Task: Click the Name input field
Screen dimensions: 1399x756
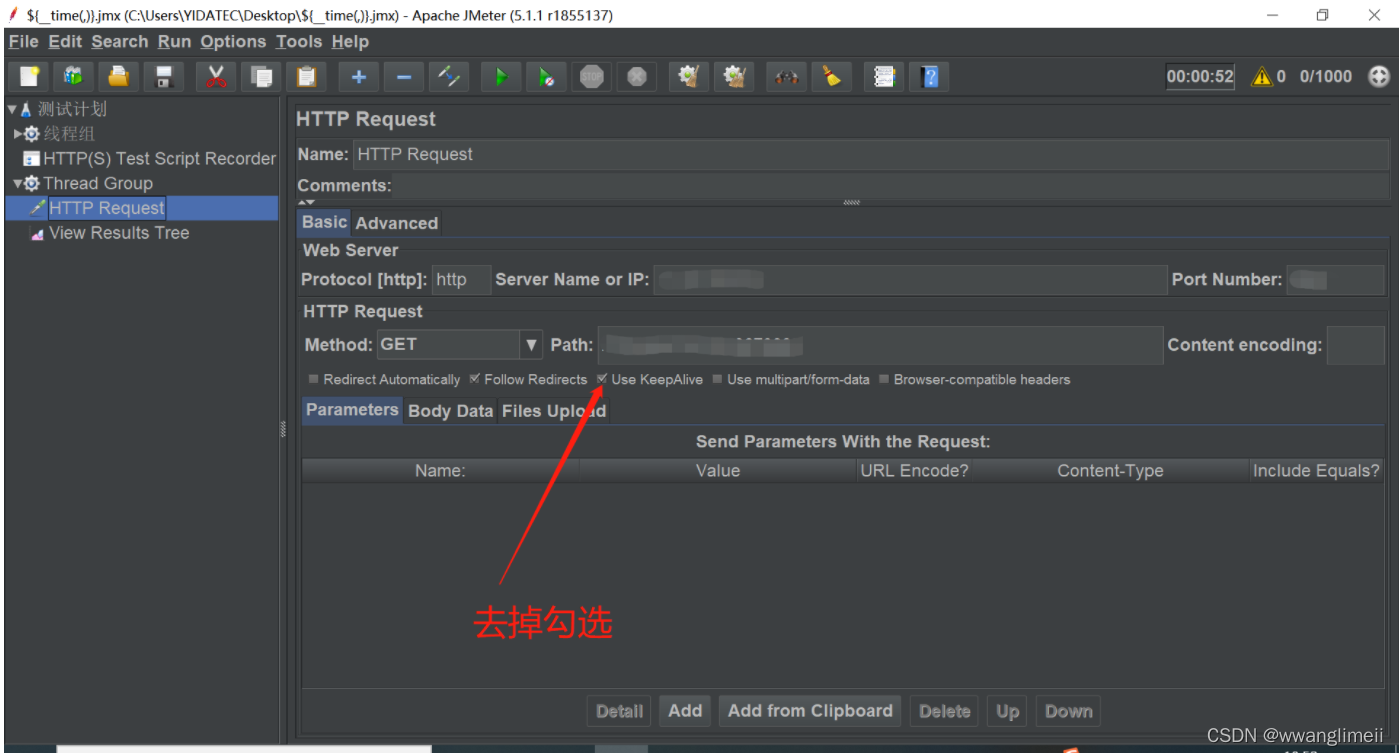Action: click(x=871, y=154)
